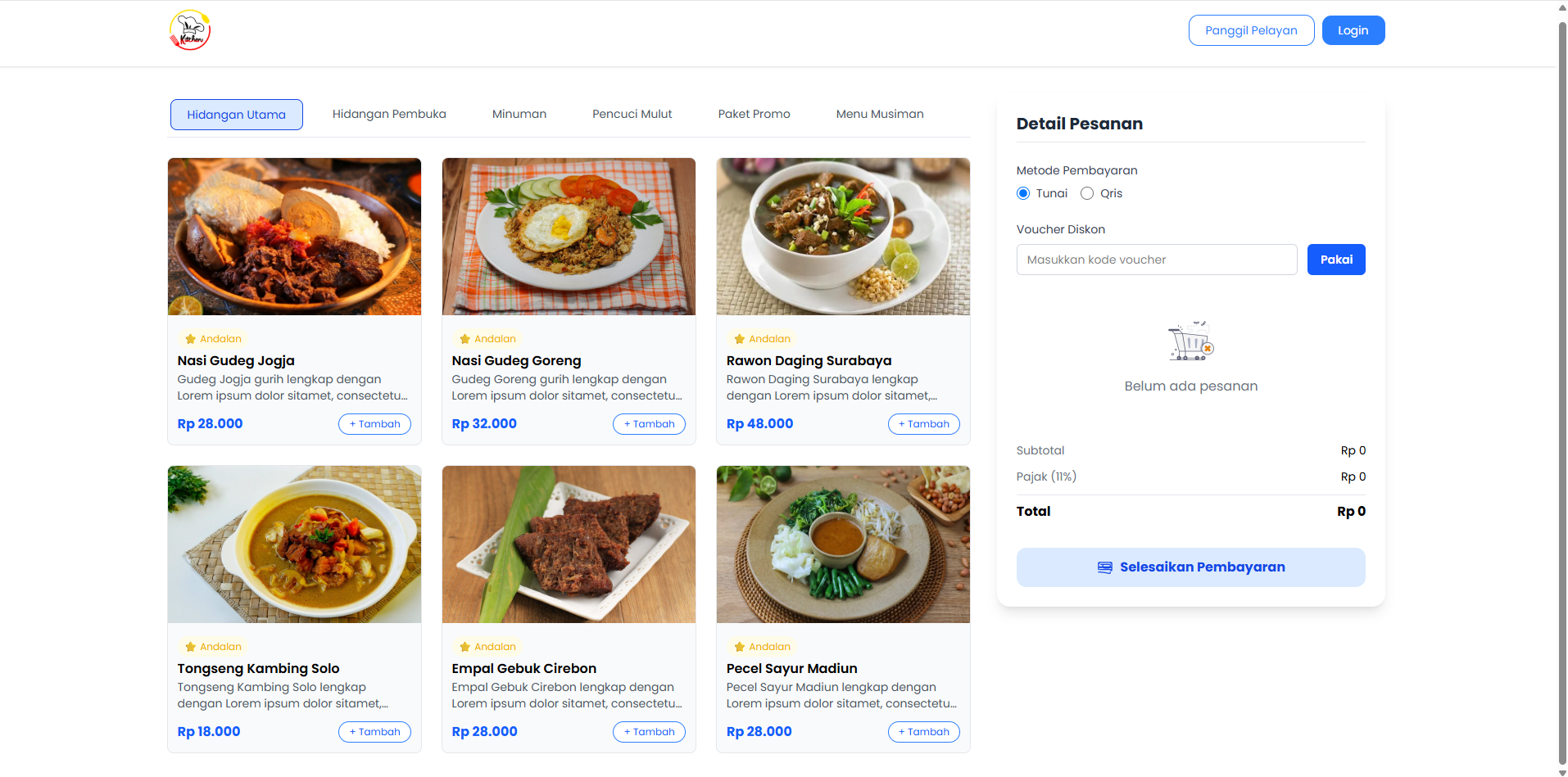The width and height of the screenshot is (1568, 777).
Task: Click the star icon on Tongseng Kambing Solo's Andalan badge
Action: coord(189,646)
